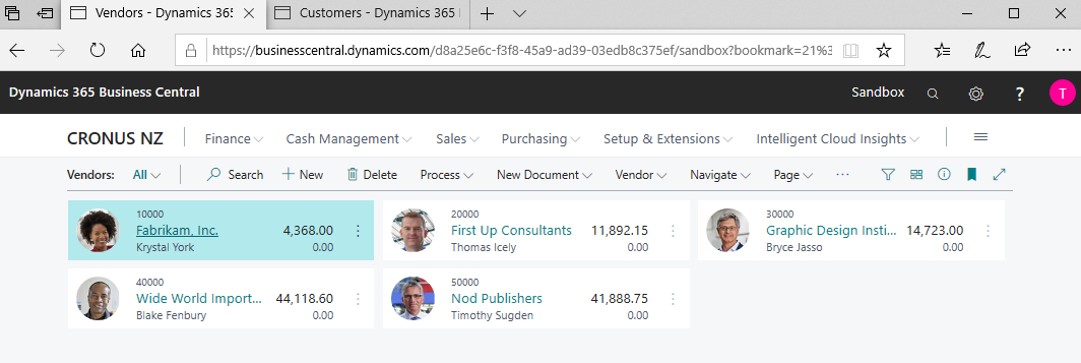Open the New Document dropdown

pyautogui.click(x=545, y=175)
